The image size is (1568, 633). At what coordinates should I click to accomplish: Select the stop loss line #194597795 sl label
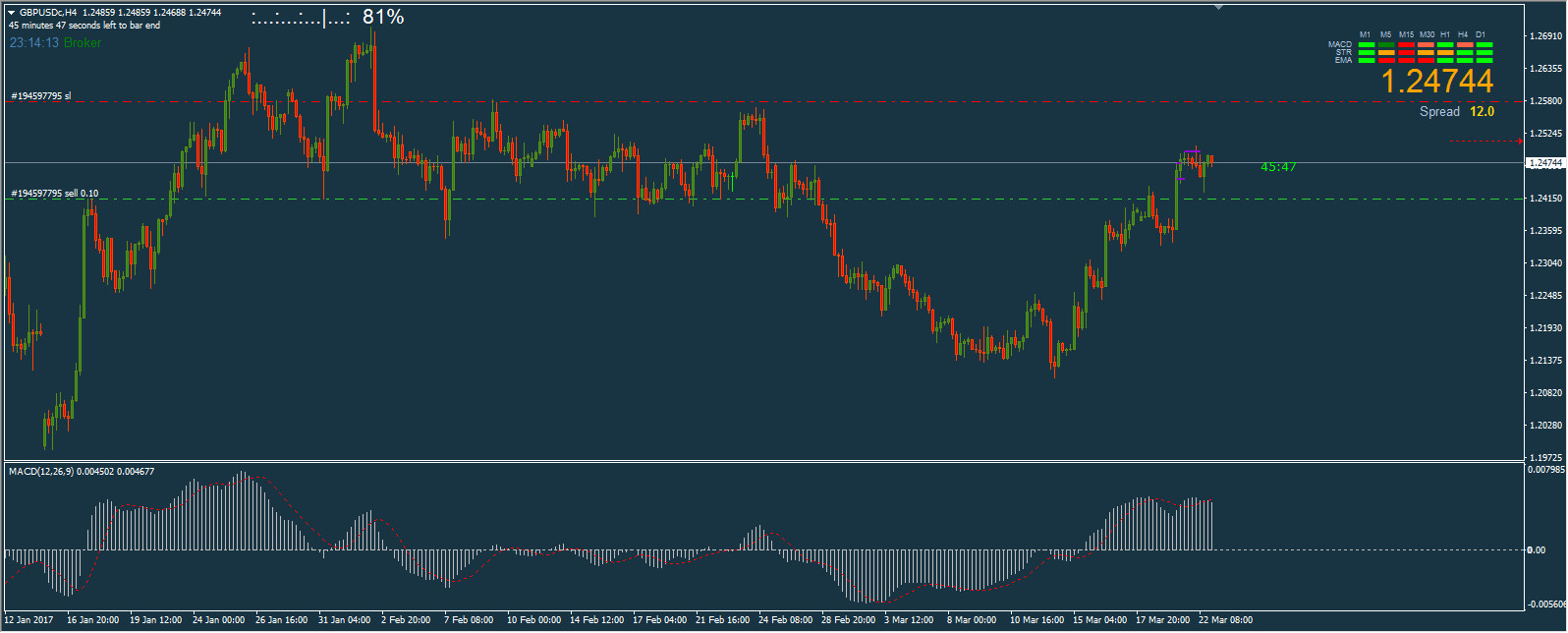40,96
